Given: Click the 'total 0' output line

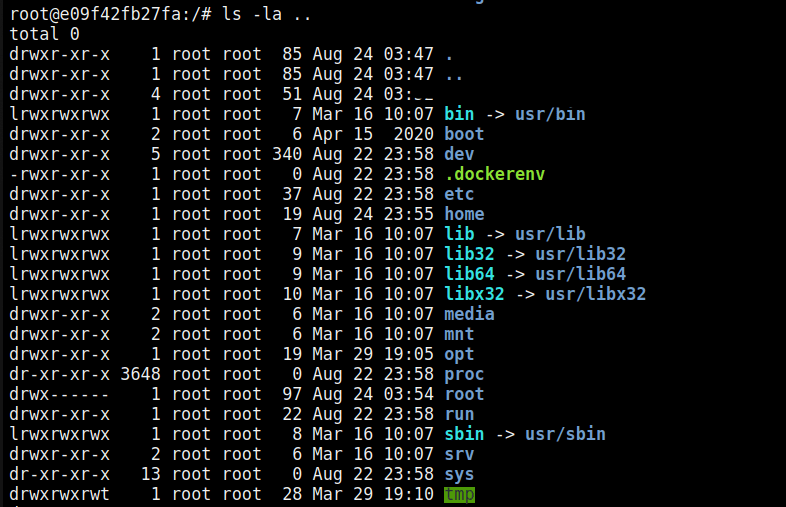Looking at the screenshot, I should click(44, 34).
